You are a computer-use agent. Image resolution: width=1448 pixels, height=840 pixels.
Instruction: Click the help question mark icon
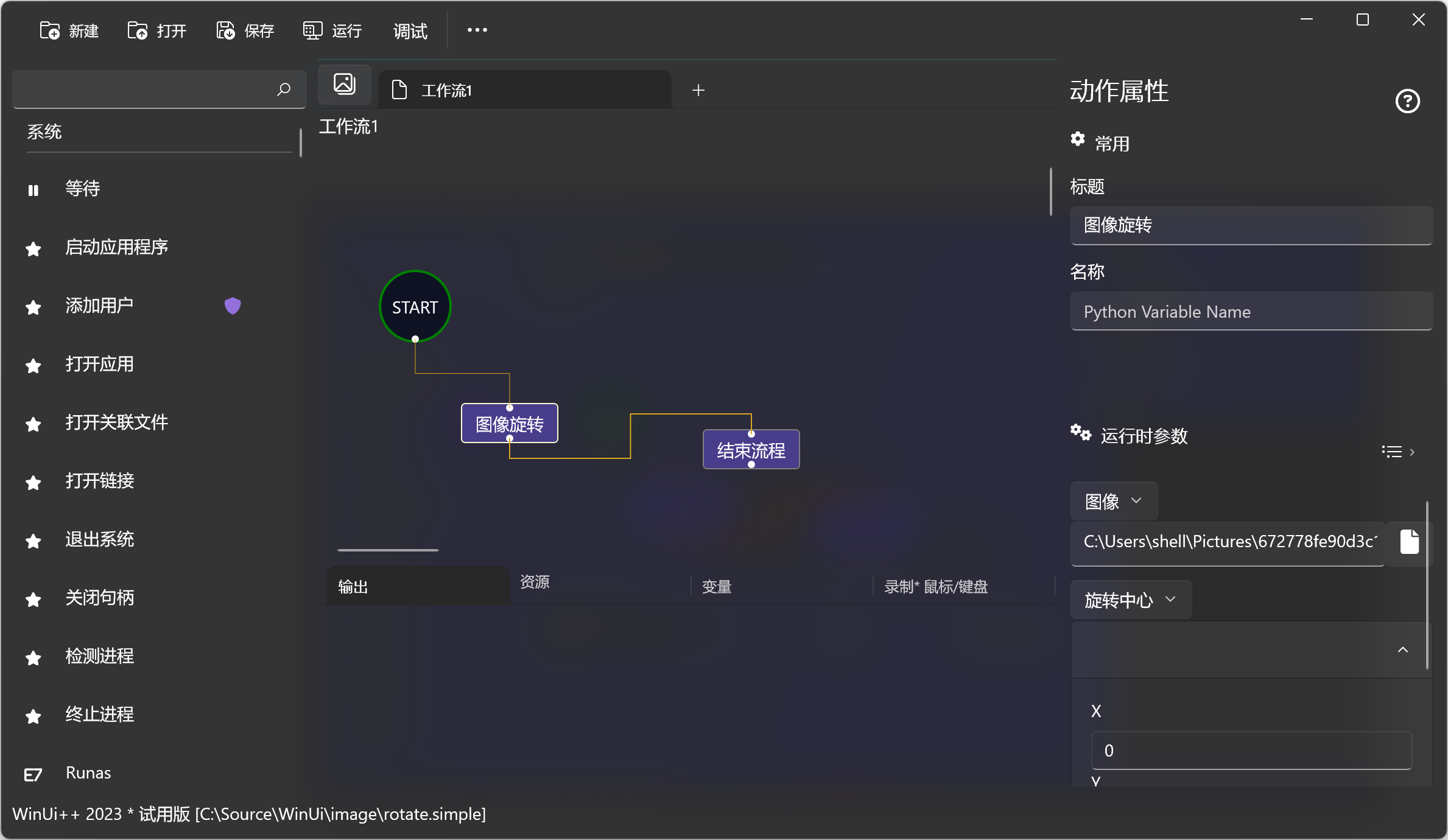[1407, 101]
